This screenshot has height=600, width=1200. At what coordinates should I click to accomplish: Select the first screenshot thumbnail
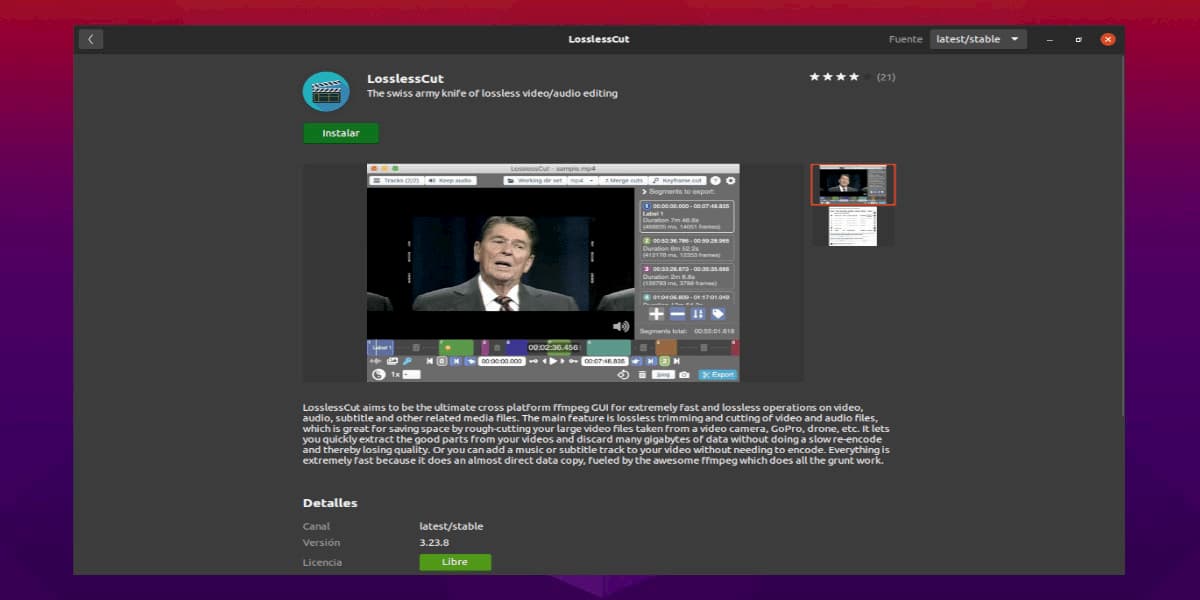853,185
